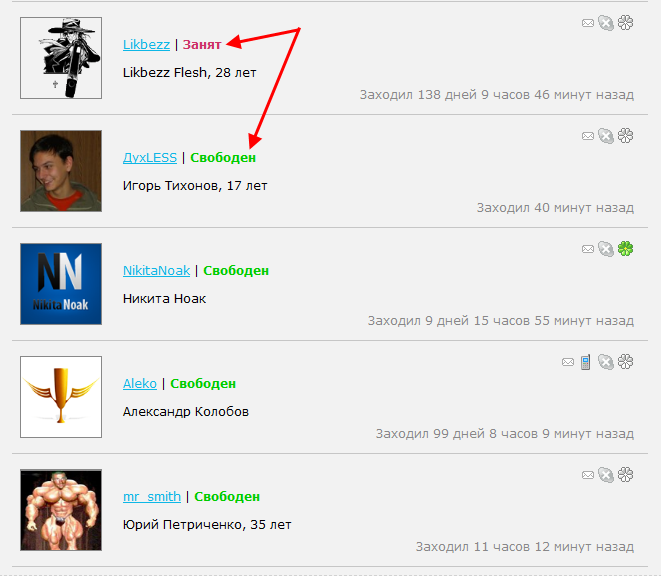
Task: Click the email envelope icon for Likbezz
Action: coord(588,23)
